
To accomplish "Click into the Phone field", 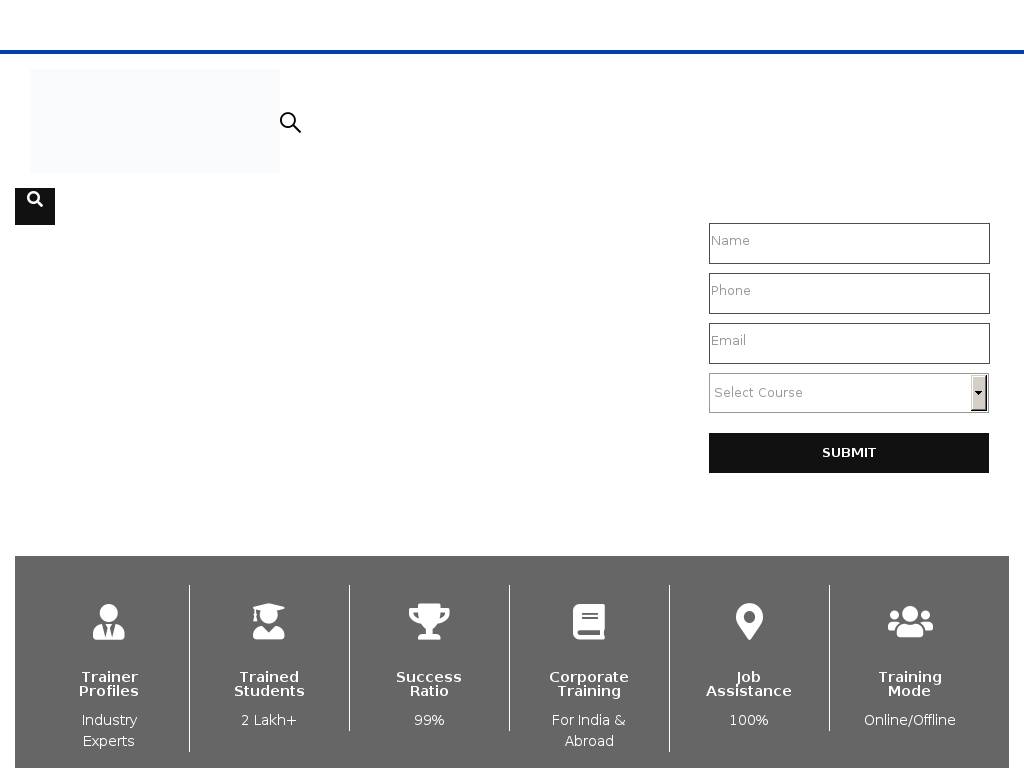I will point(849,293).
